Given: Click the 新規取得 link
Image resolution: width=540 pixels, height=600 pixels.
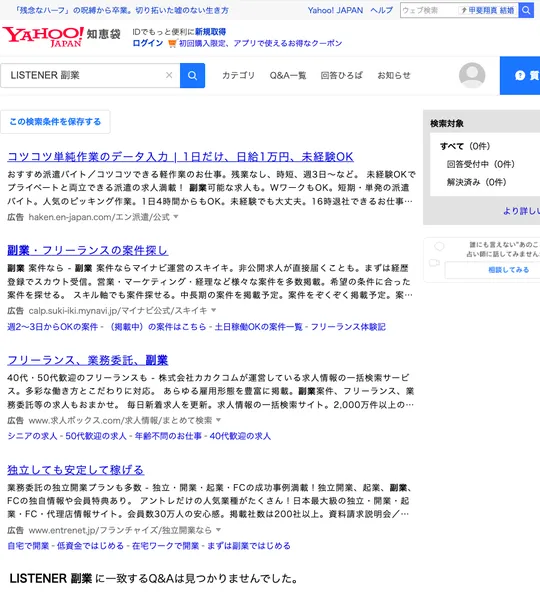Looking at the screenshot, I should click(x=210, y=32).
